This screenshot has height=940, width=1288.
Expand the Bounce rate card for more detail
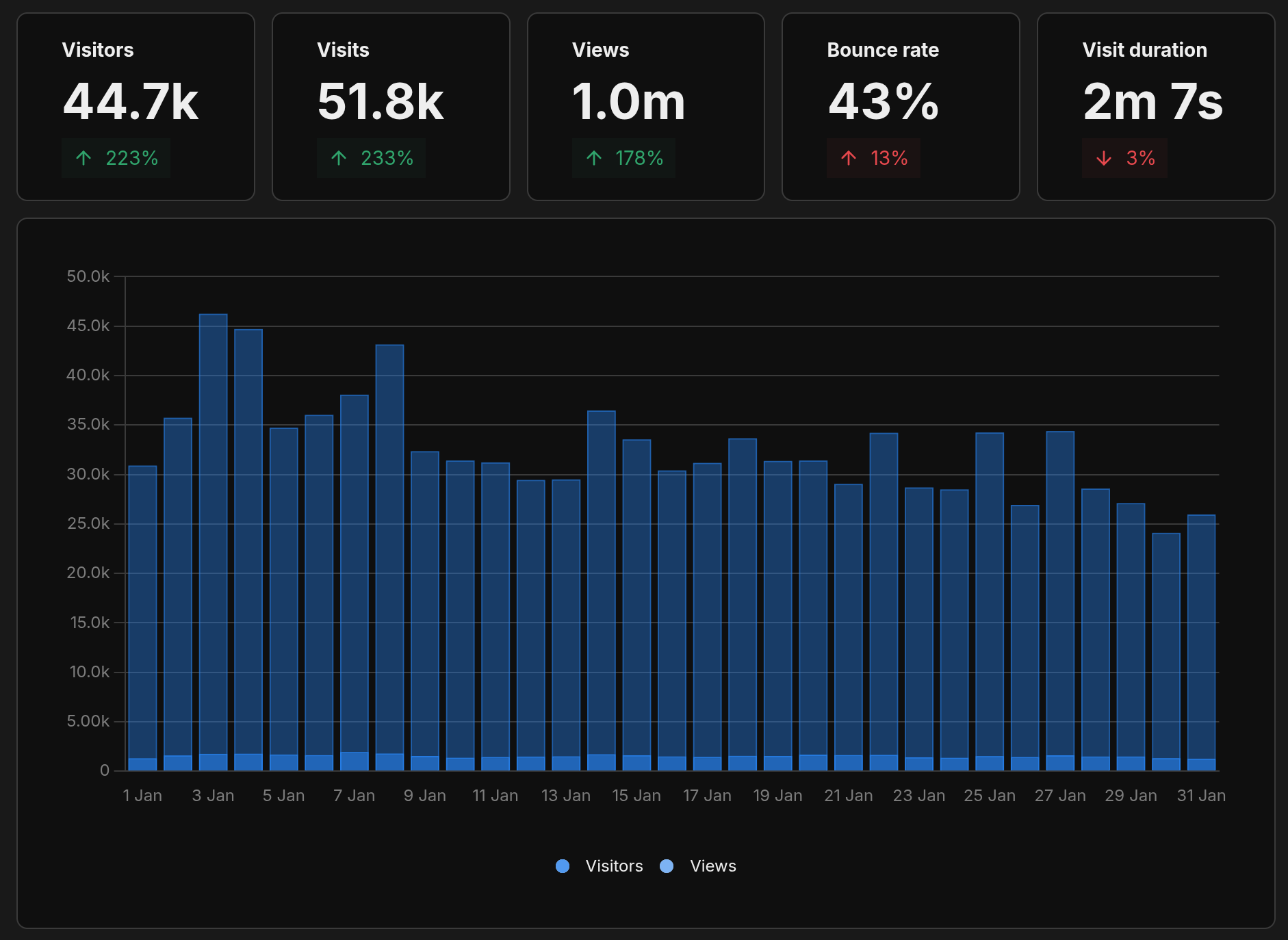pos(901,106)
